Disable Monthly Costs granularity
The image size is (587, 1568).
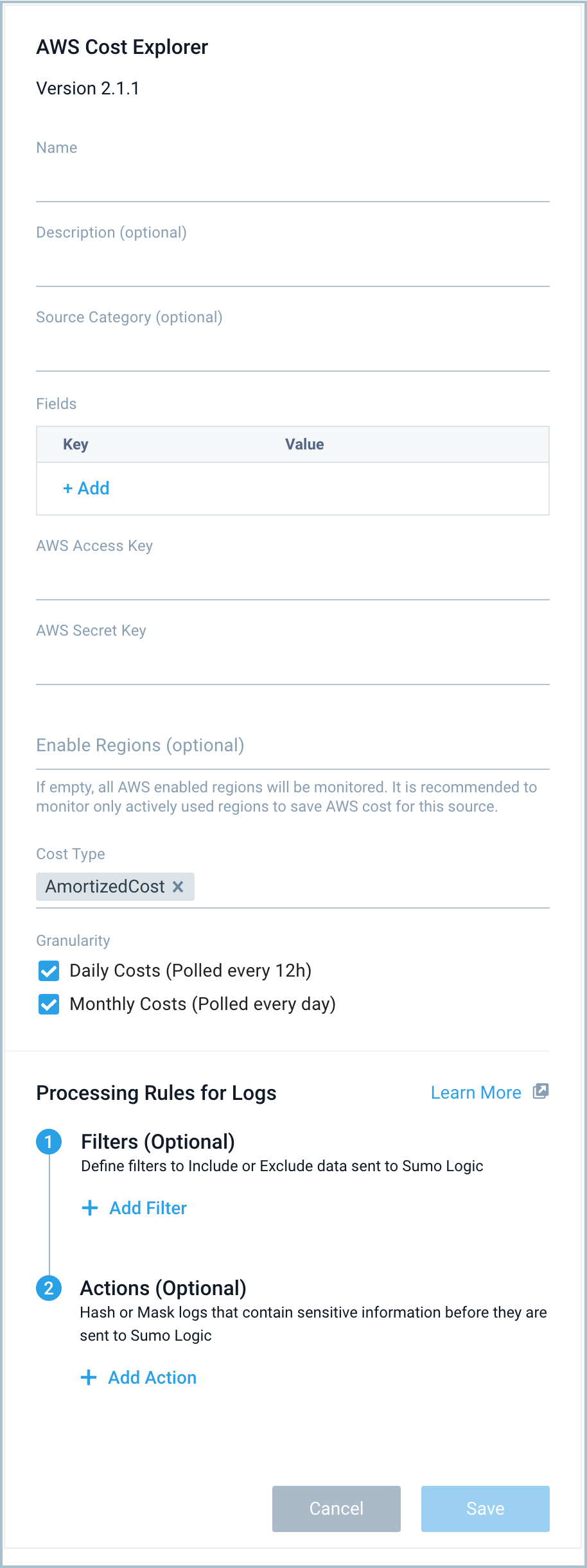pyautogui.click(x=49, y=1004)
